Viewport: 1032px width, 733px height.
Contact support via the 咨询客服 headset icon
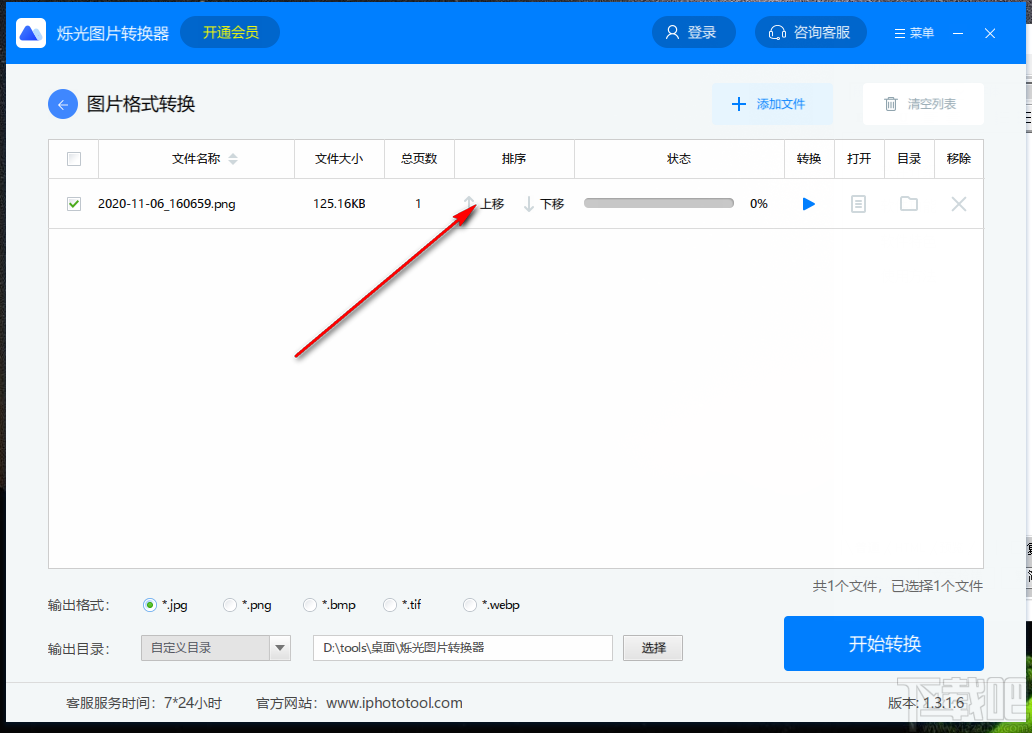click(x=810, y=31)
